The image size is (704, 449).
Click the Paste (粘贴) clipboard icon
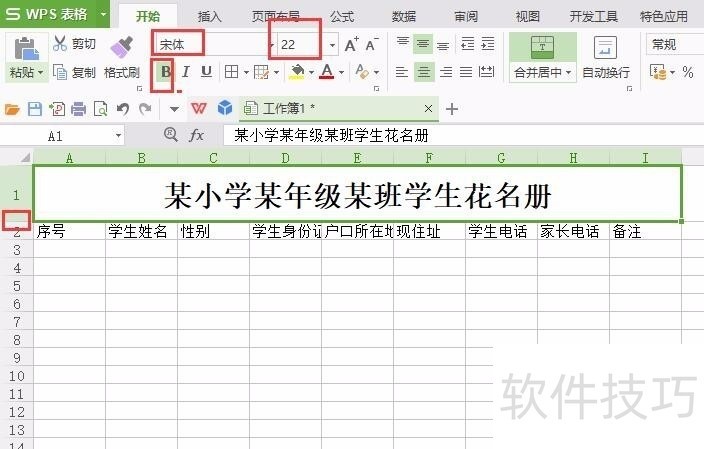[26, 48]
